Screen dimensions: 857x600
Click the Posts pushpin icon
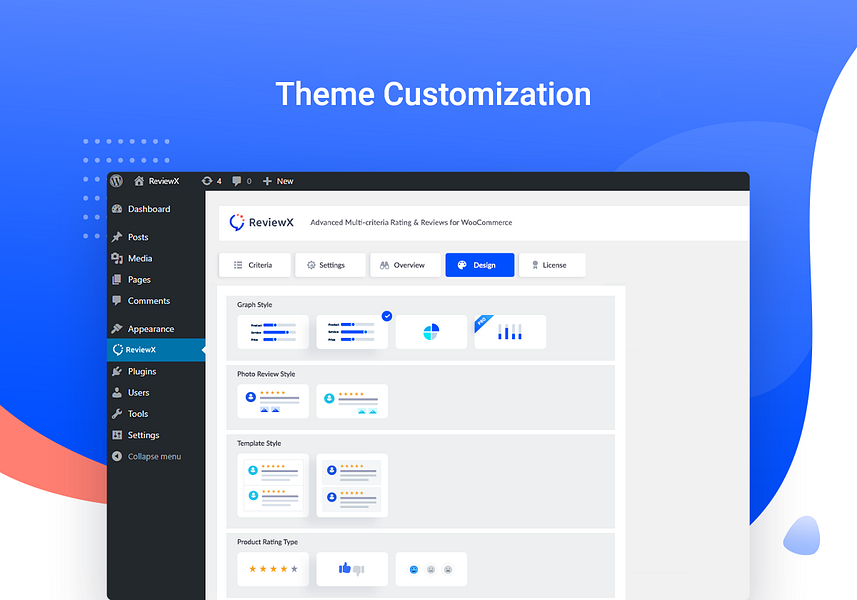117,237
